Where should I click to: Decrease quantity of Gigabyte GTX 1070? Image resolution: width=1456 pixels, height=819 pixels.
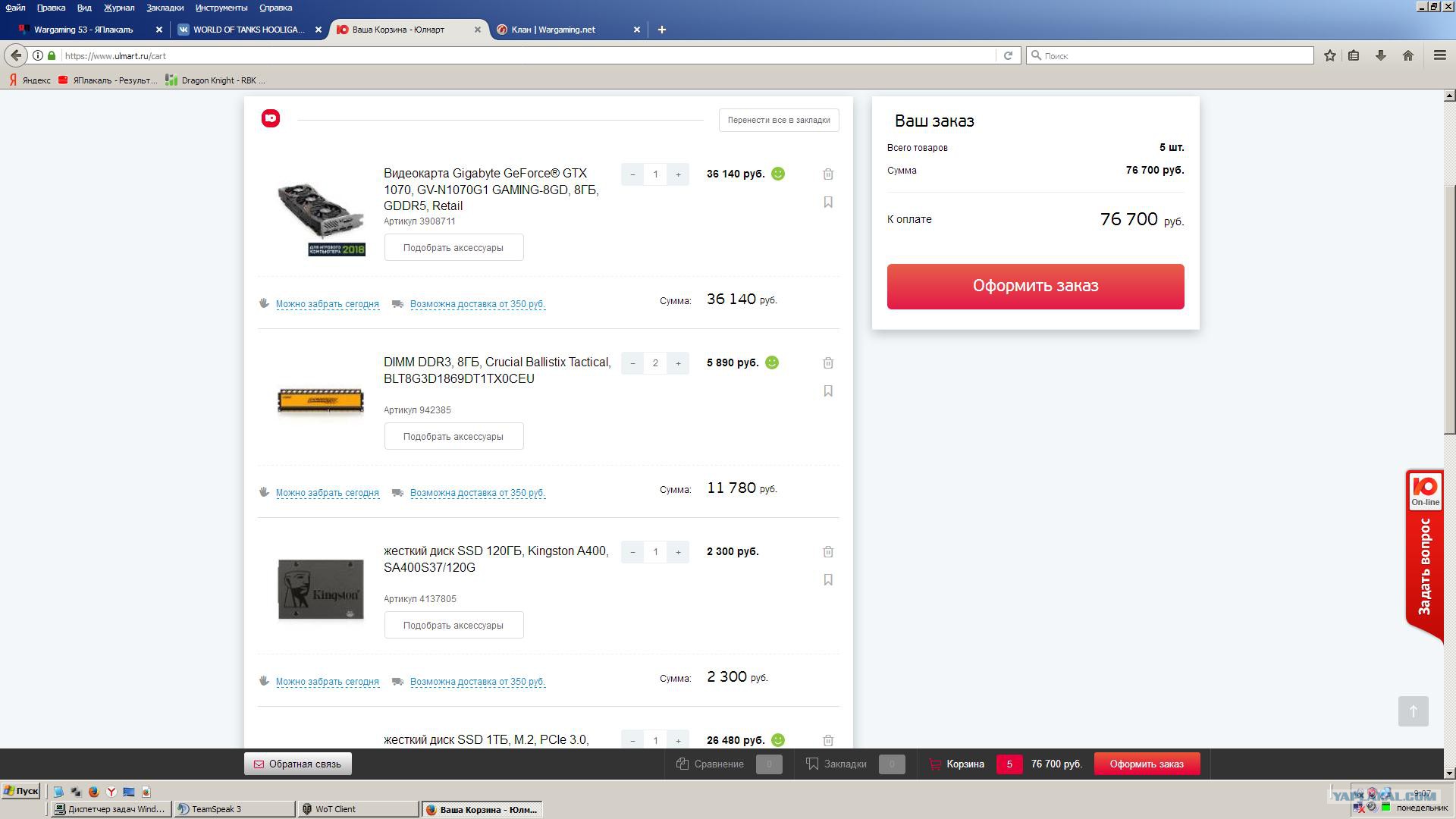tap(632, 174)
